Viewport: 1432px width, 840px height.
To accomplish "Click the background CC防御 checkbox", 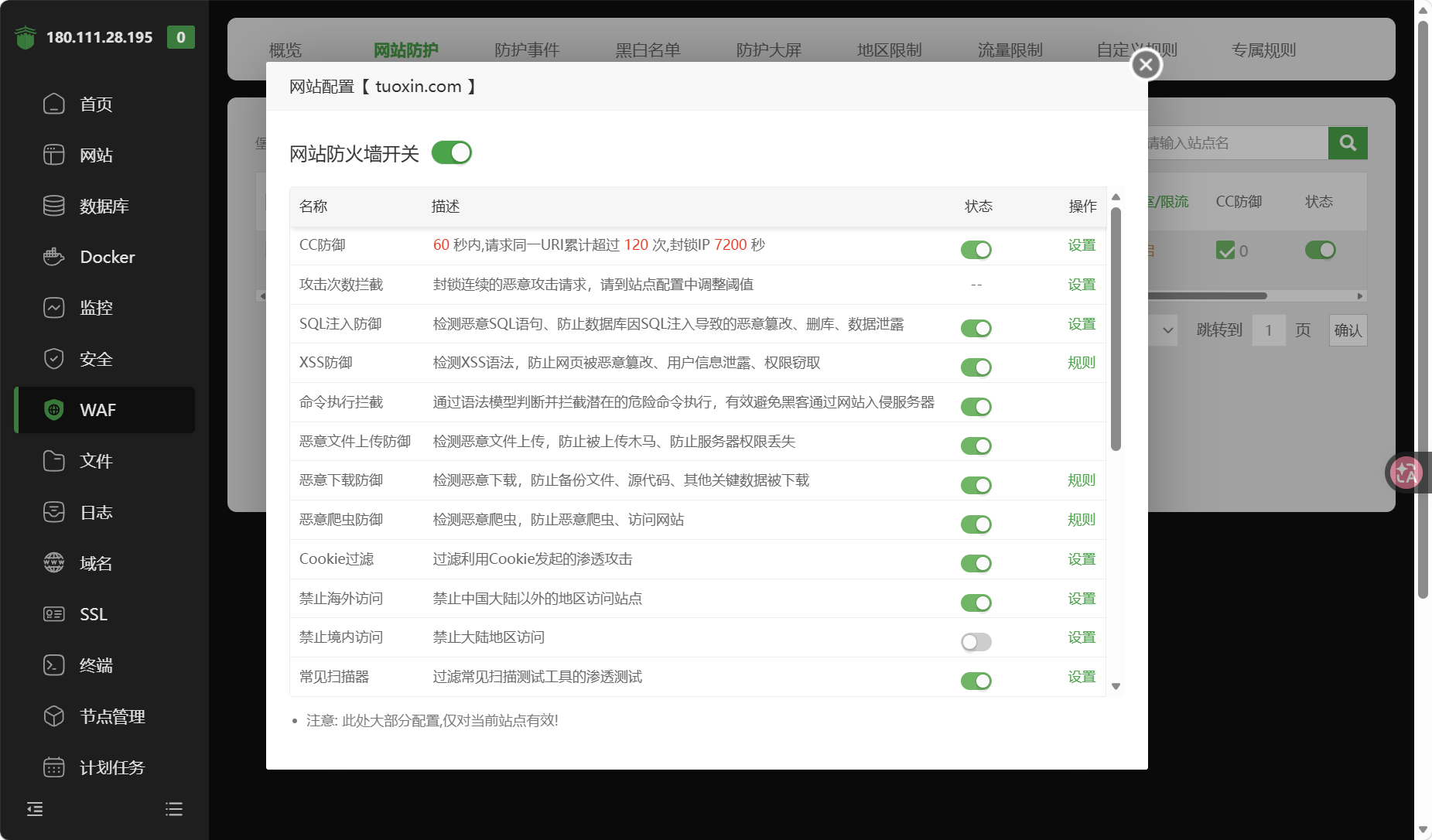I will tap(1225, 251).
